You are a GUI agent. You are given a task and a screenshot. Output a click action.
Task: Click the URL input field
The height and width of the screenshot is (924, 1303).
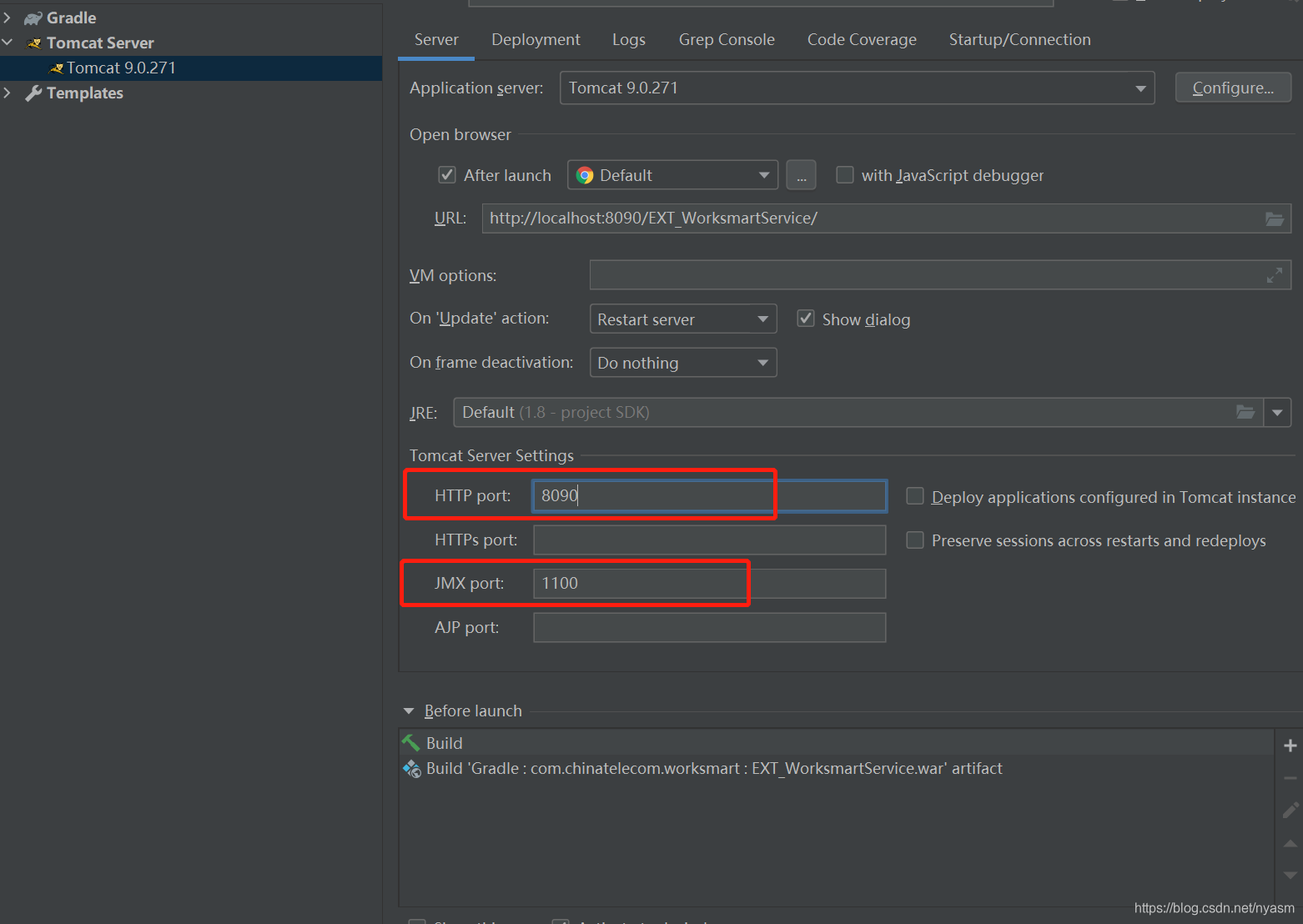point(886,218)
